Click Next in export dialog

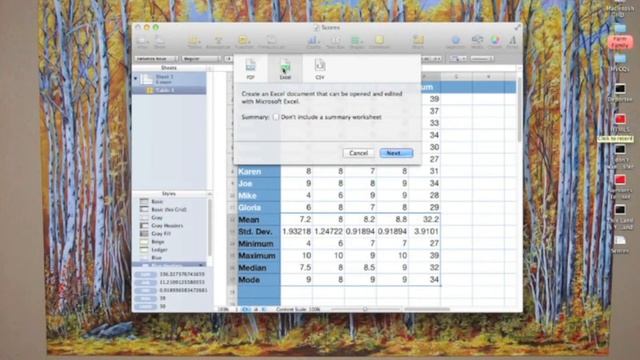click(x=396, y=153)
